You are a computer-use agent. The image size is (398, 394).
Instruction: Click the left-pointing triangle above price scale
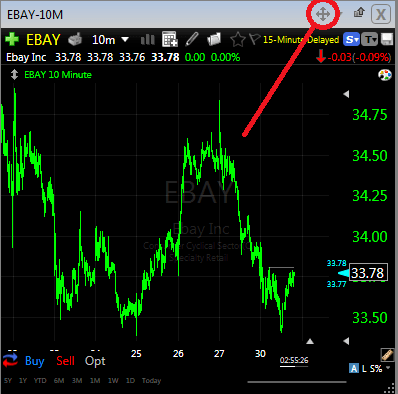coord(346,94)
